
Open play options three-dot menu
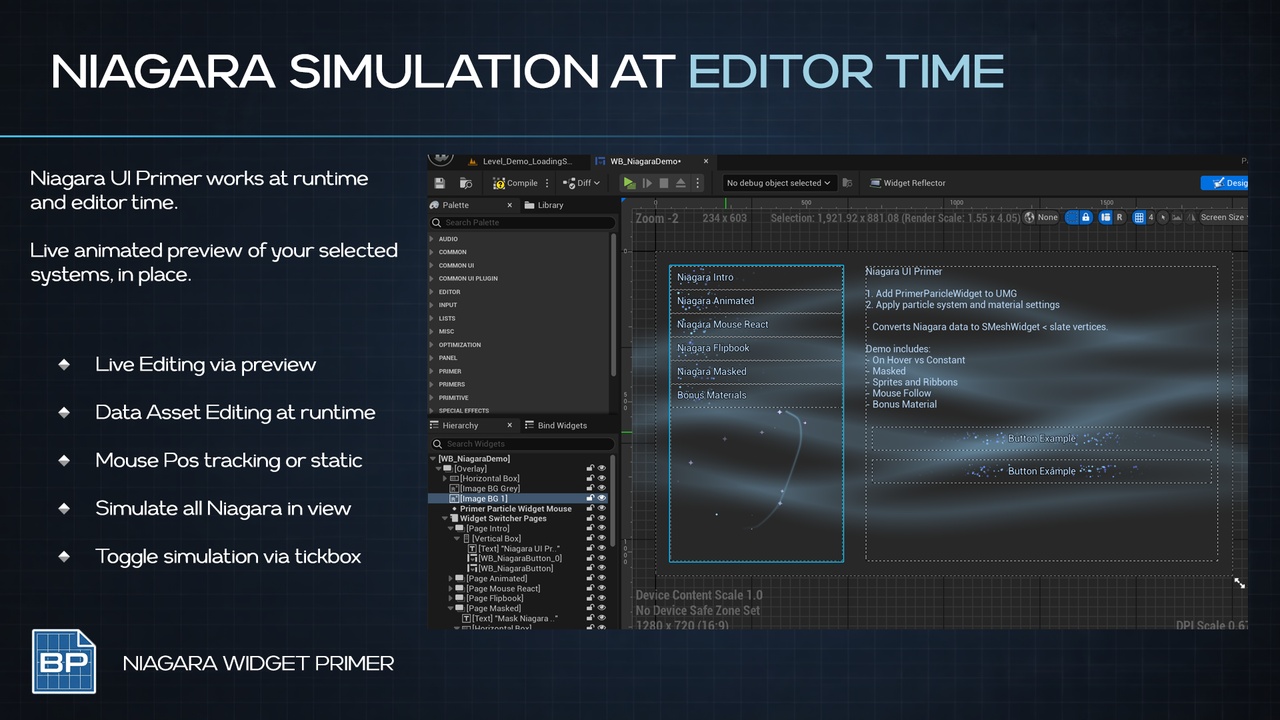pyautogui.click(x=698, y=183)
